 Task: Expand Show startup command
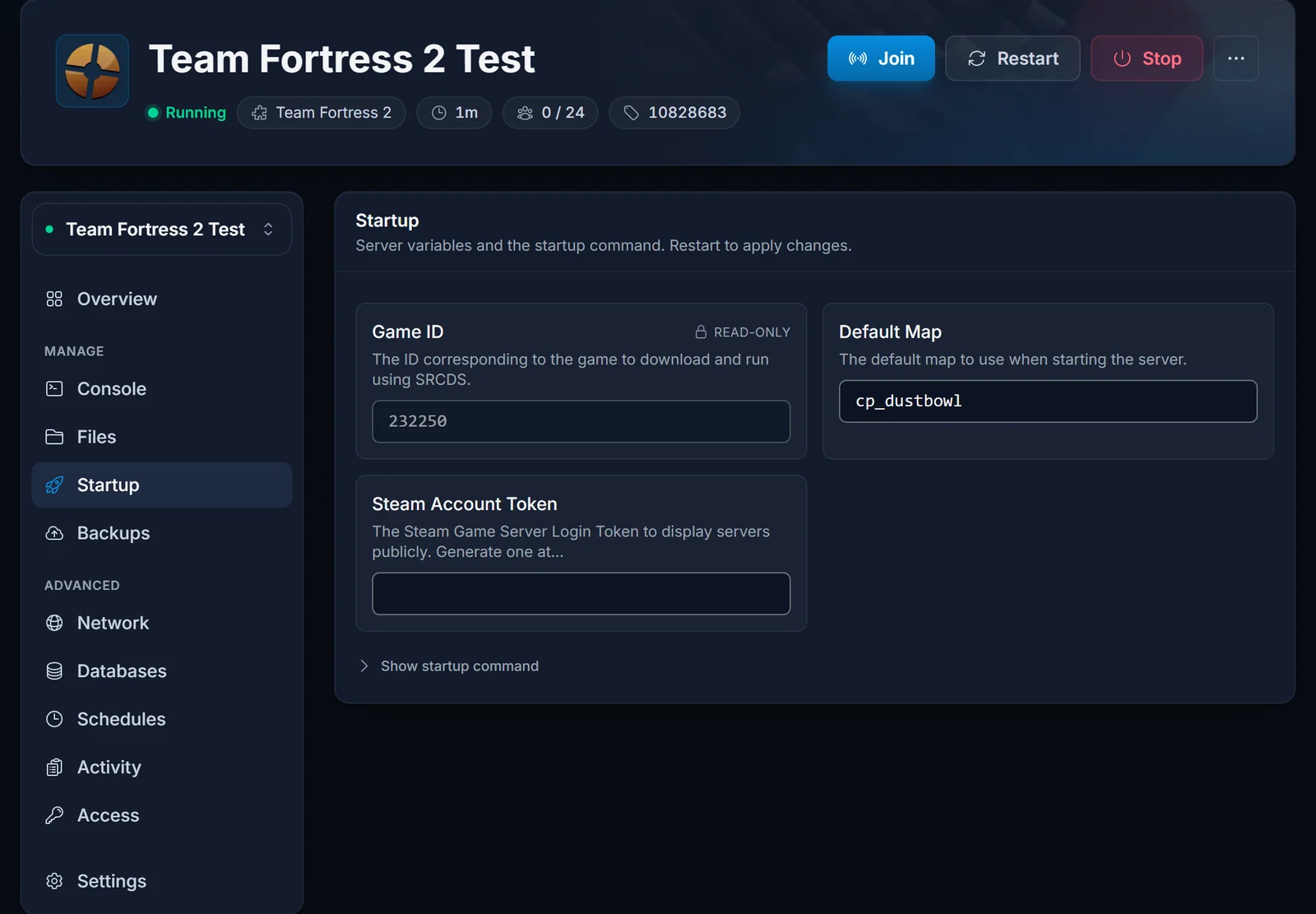point(449,666)
